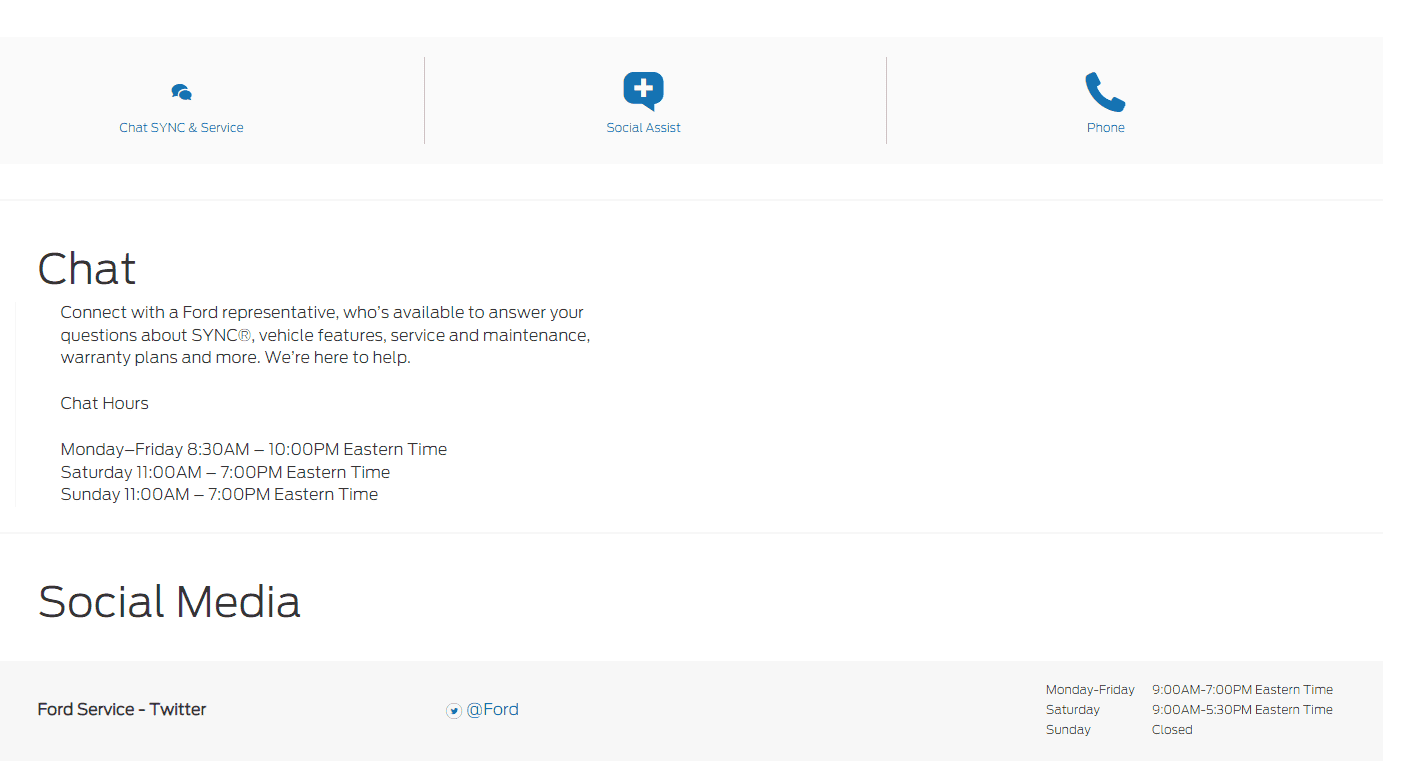Click the Phone handset icon

1105,92
